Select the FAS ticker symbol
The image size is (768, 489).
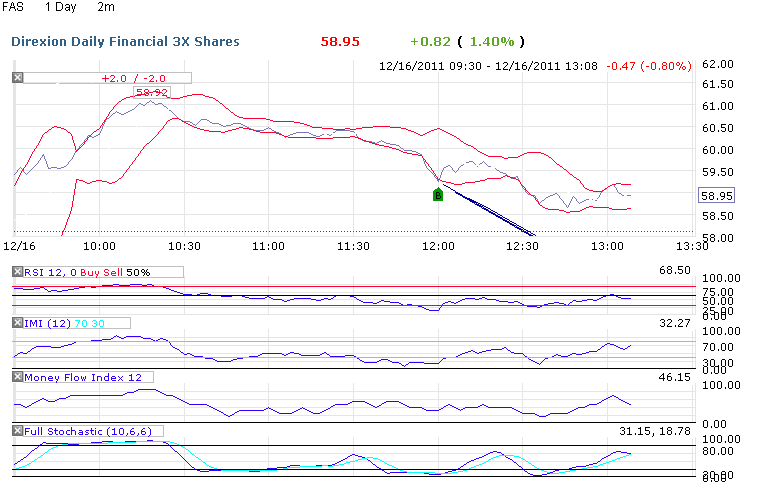13,7
